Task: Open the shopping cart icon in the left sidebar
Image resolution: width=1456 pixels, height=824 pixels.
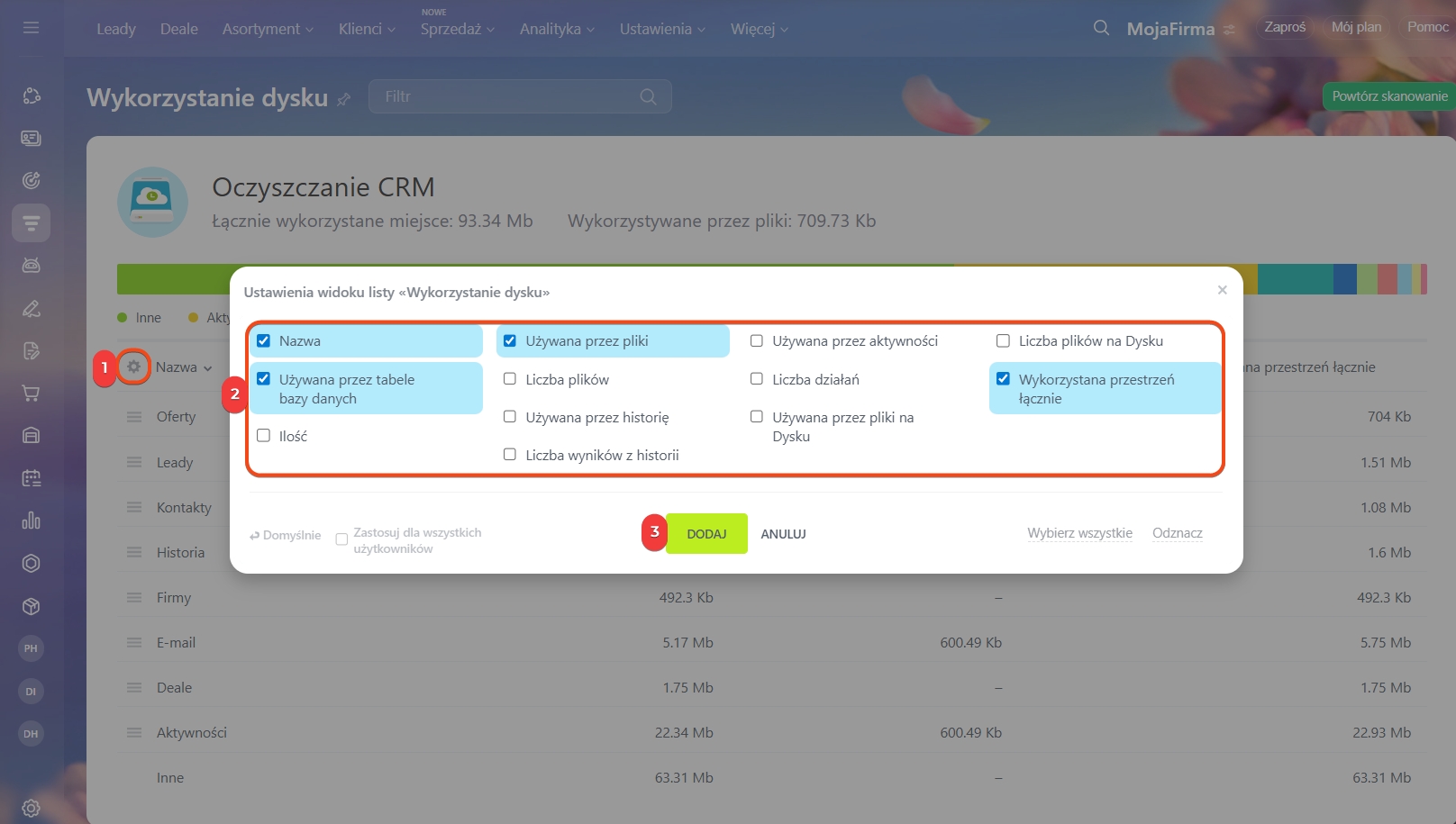Action: click(x=31, y=394)
